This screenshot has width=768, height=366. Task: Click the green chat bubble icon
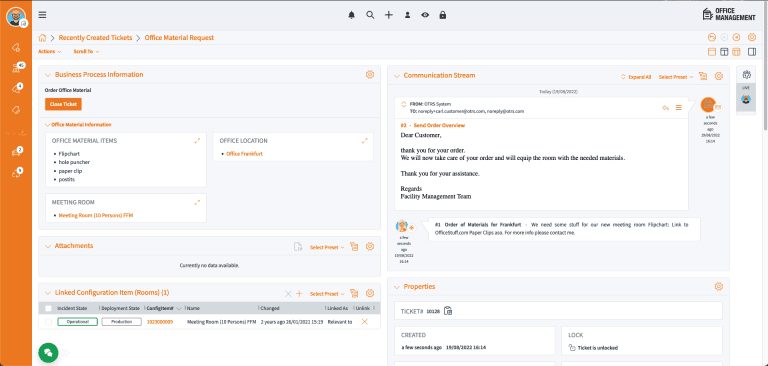coord(48,352)
